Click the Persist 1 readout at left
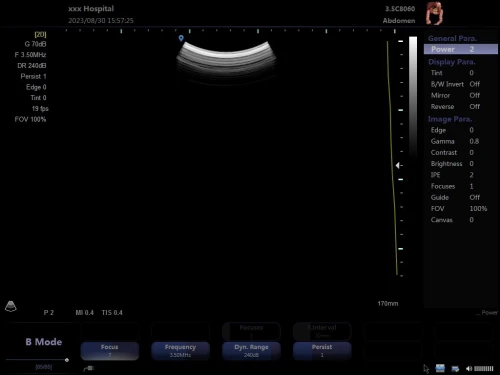This screenshot has width=500, height=375. 33,76
